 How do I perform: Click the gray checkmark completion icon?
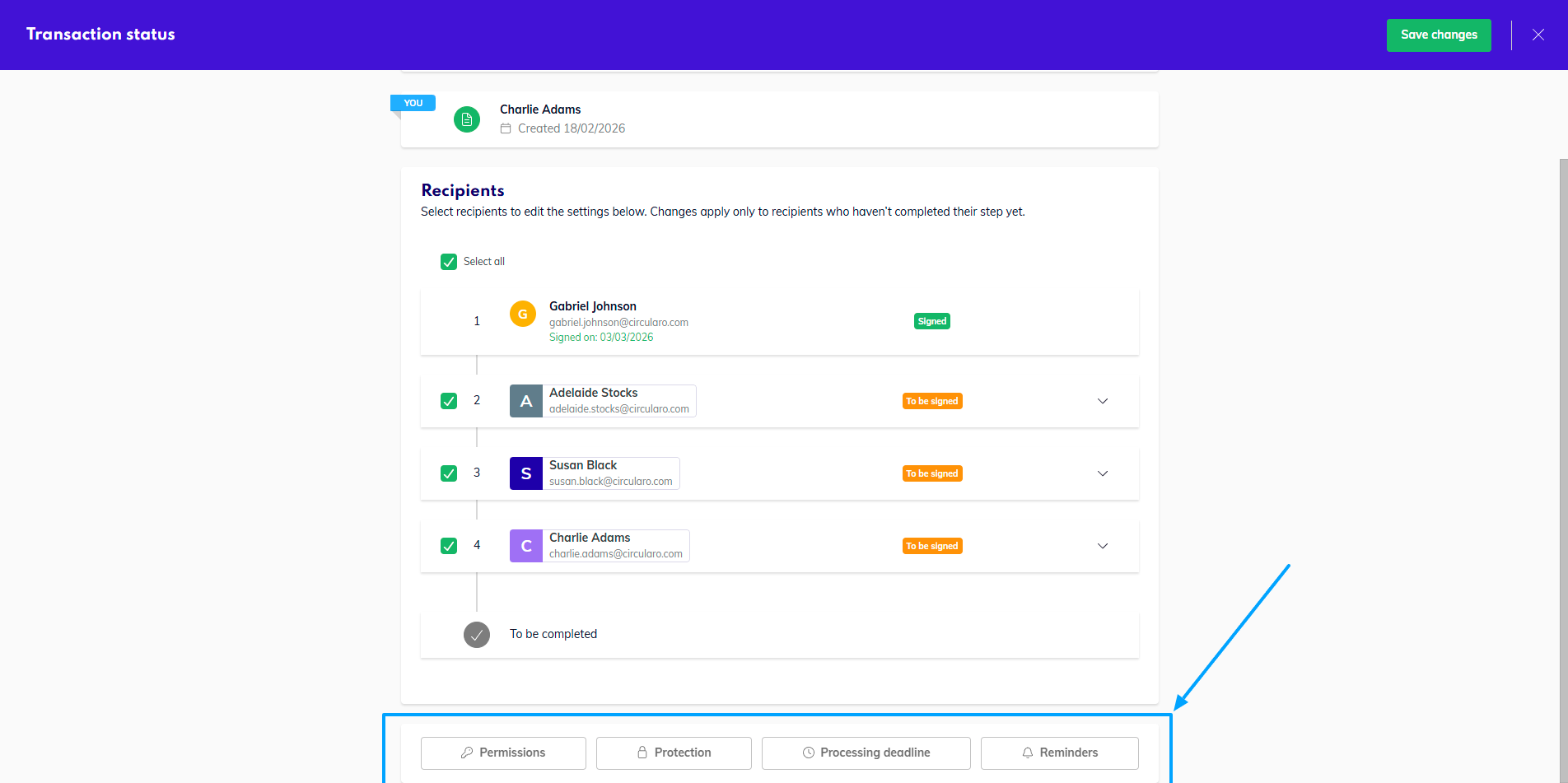477,635
